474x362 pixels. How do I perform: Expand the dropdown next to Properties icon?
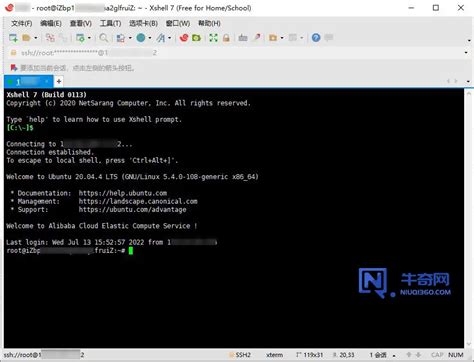pos(89,38)
